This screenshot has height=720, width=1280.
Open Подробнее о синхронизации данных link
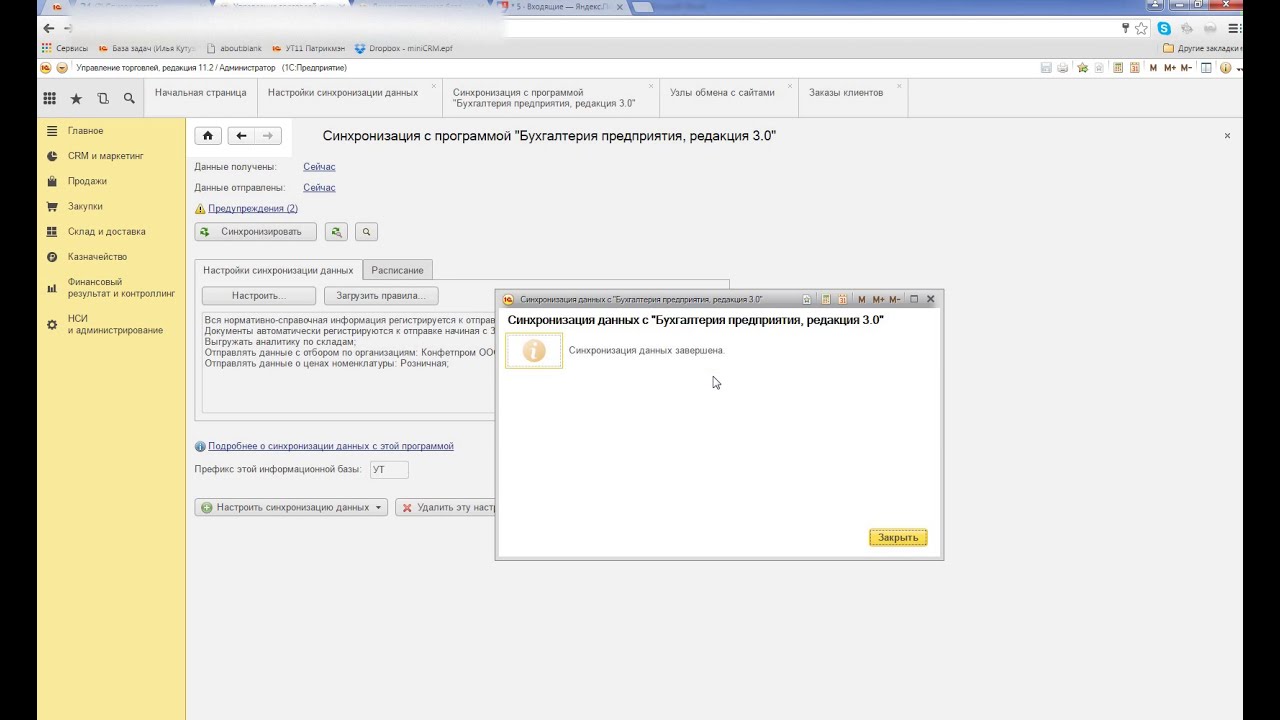tap(331, 446)
